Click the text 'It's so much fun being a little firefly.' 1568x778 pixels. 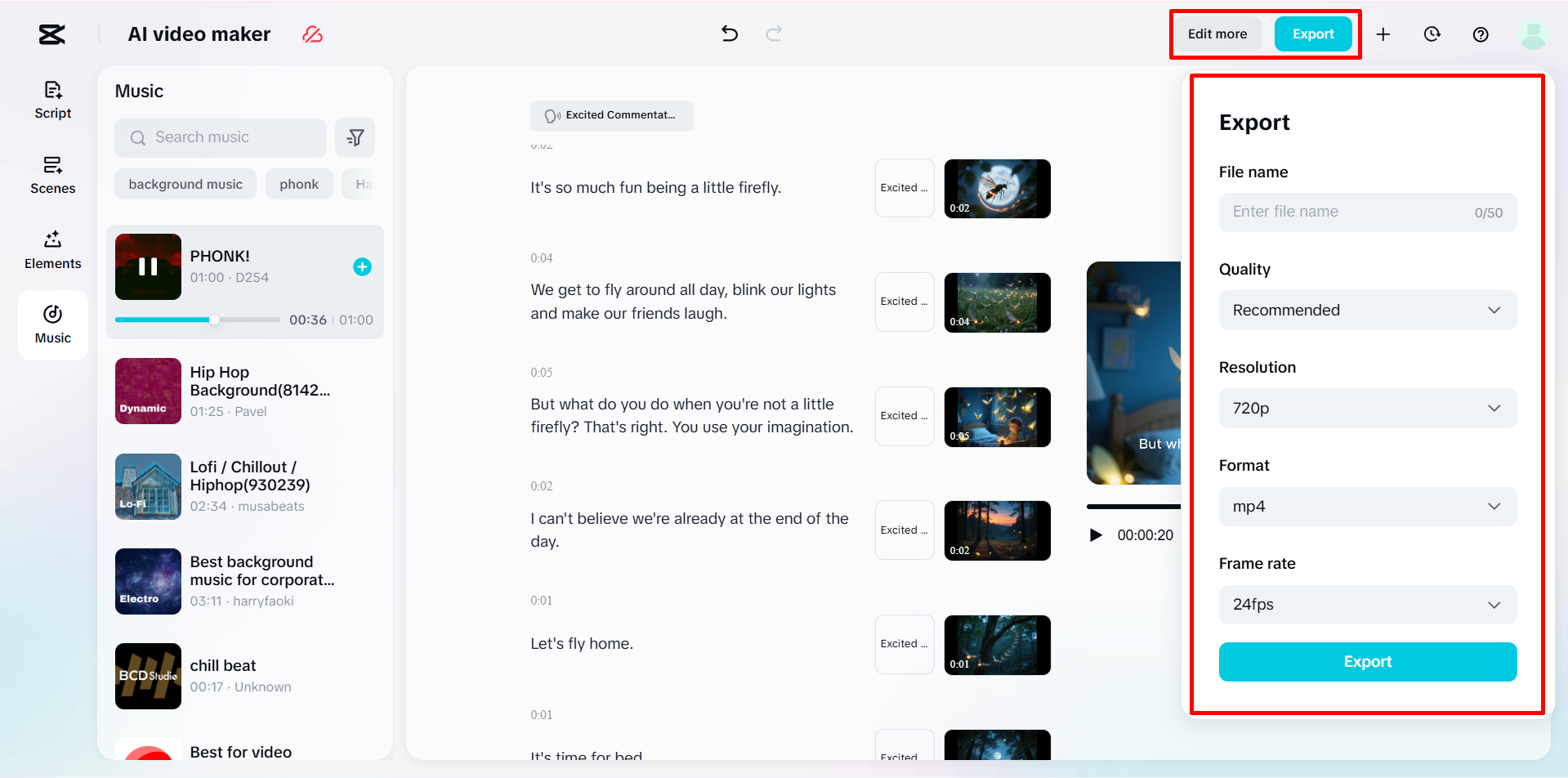[656, 188]
